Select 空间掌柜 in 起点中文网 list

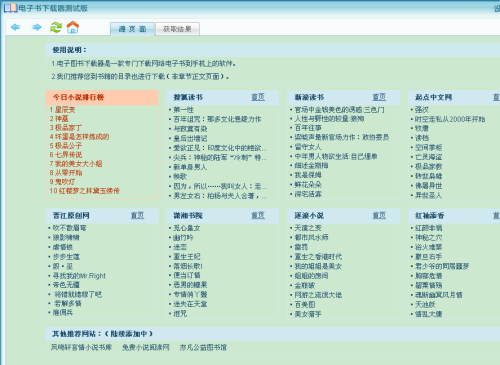(x=429, y=147)
